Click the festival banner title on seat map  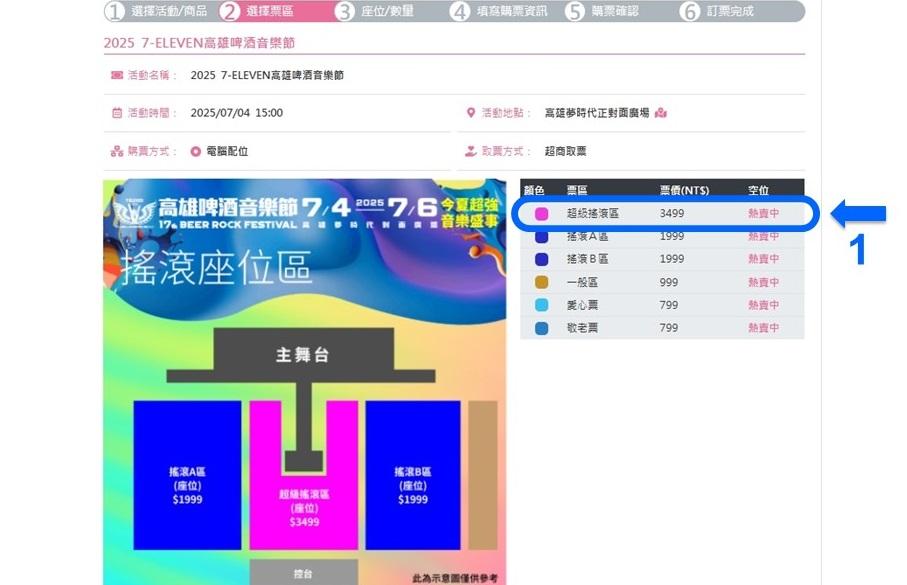coord(228,207)
